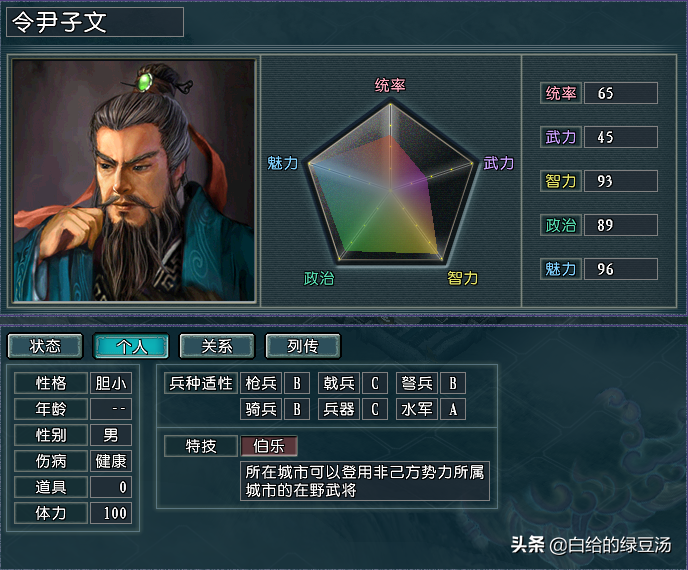688x570 pixels.
Task: Switch to the 状态 tab
Action: 45,346
